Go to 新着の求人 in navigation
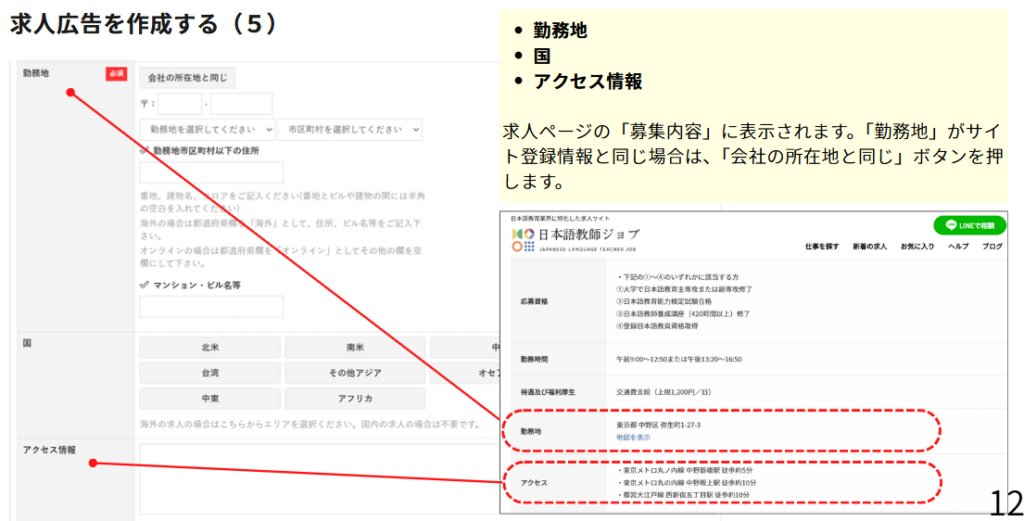 pyautogui.click(x=869, y=246)
